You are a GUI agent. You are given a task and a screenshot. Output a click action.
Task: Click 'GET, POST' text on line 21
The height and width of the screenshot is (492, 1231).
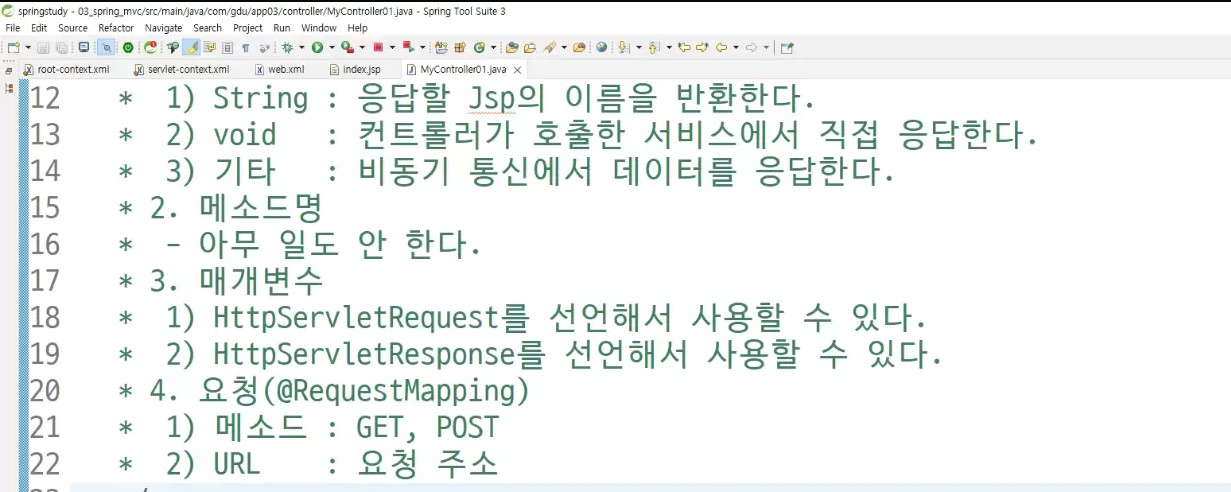coord(427,427)
